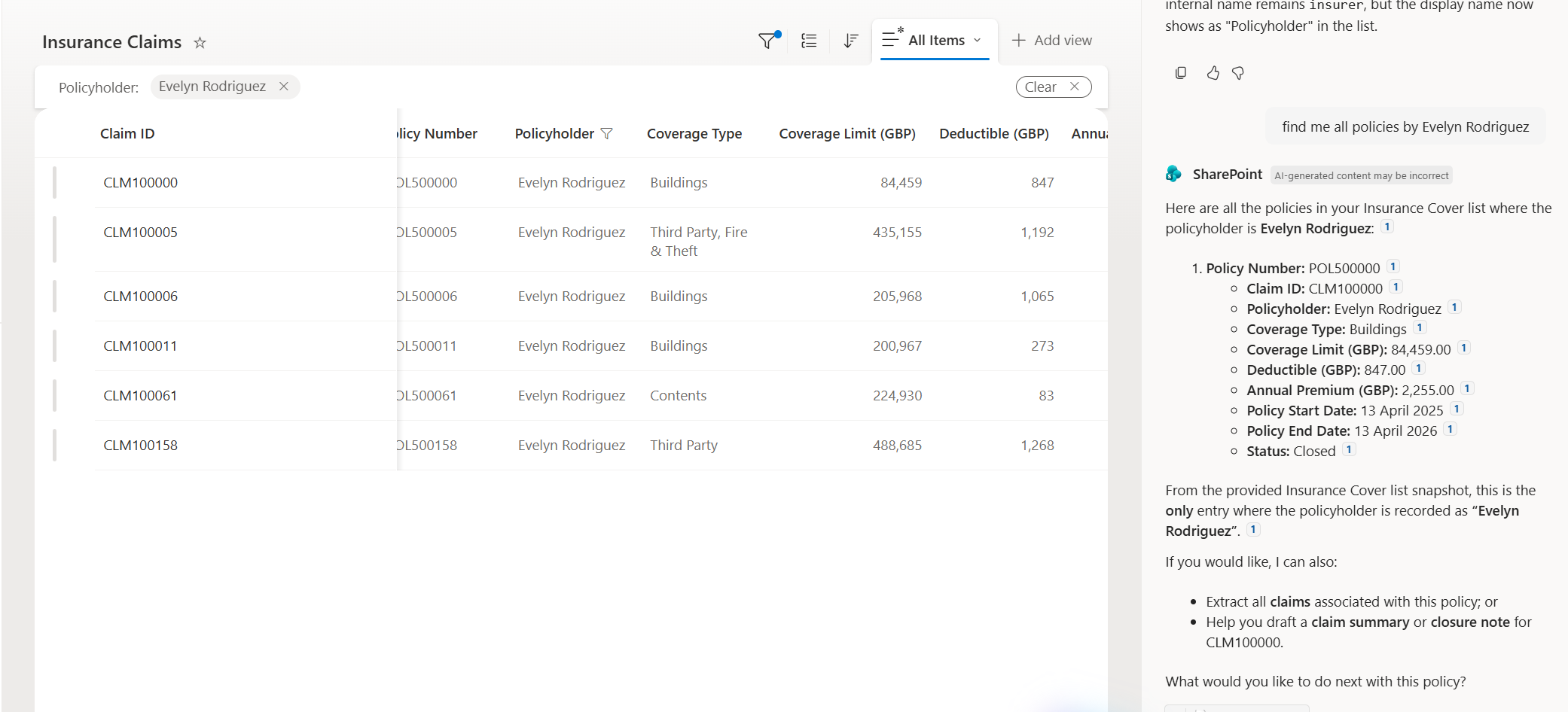
Task: Open claim CLM100005 item
Action: [140, 233]
